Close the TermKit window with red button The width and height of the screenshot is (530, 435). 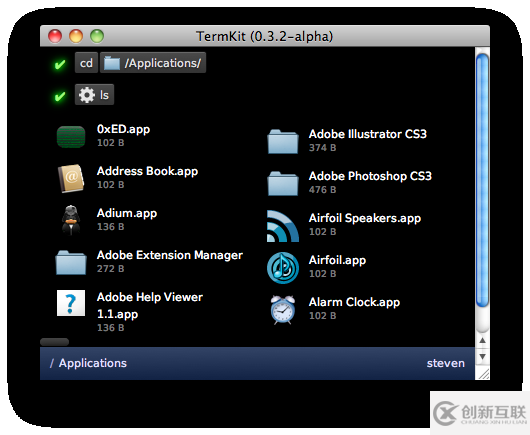point(55,36)
